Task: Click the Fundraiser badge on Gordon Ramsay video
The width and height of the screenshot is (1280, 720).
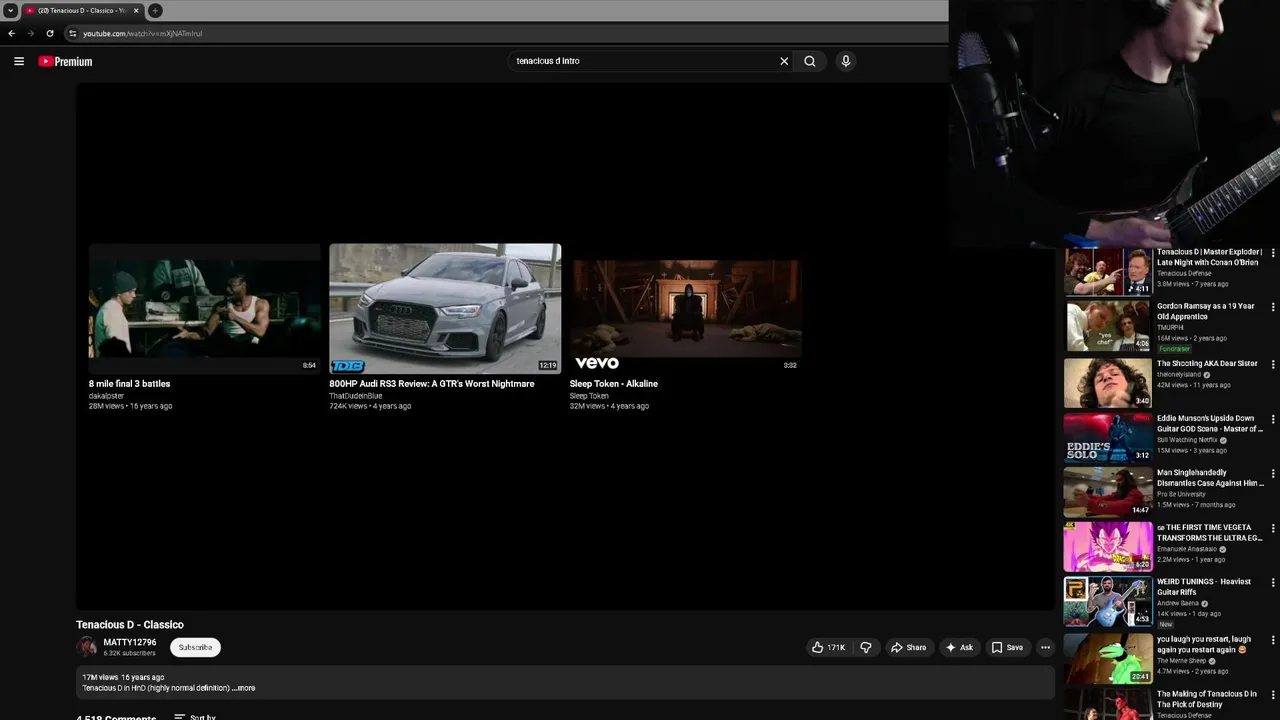Action: 1174,349
